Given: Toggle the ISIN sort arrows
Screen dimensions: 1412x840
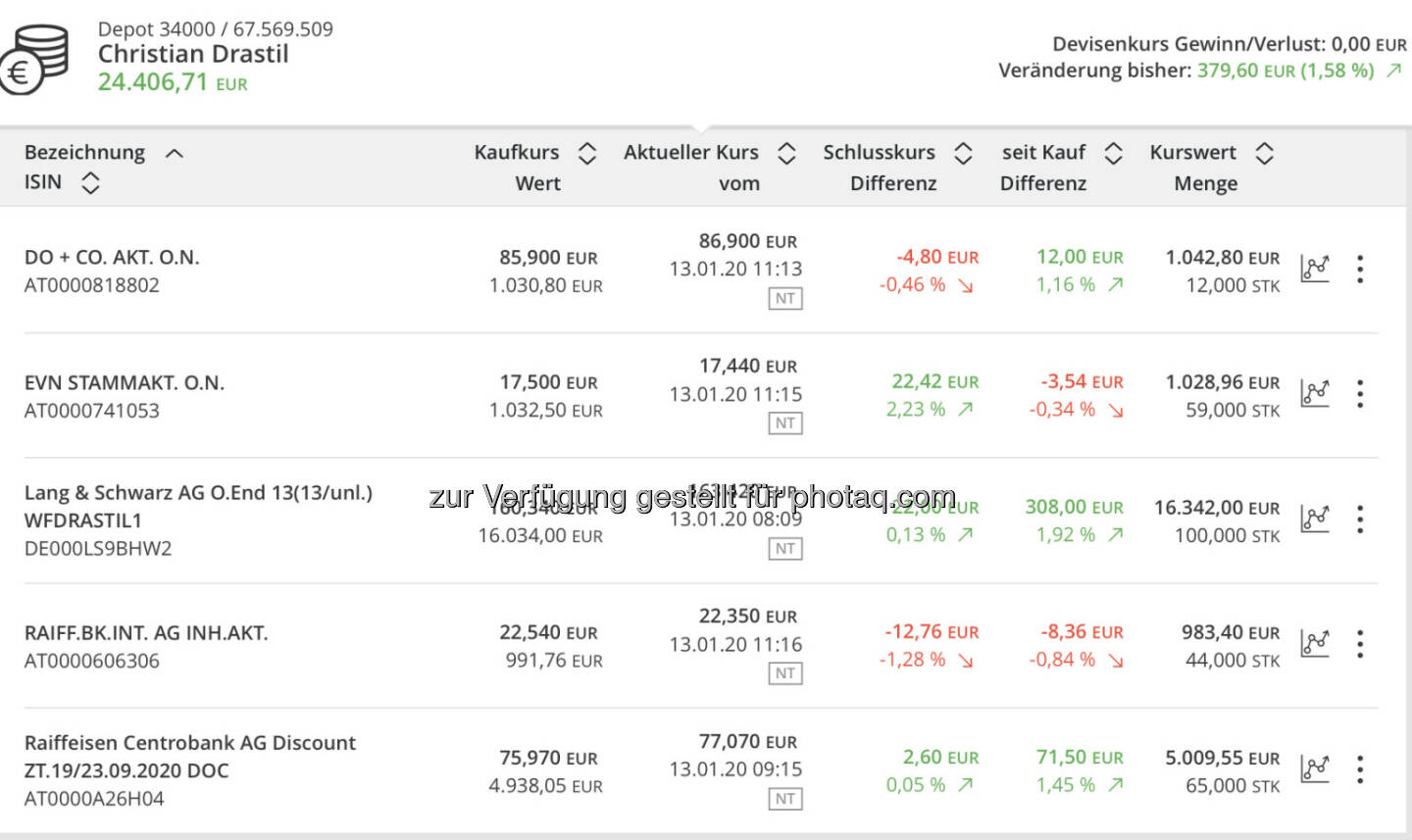Looking at the screenshot, I should (90, 182).
